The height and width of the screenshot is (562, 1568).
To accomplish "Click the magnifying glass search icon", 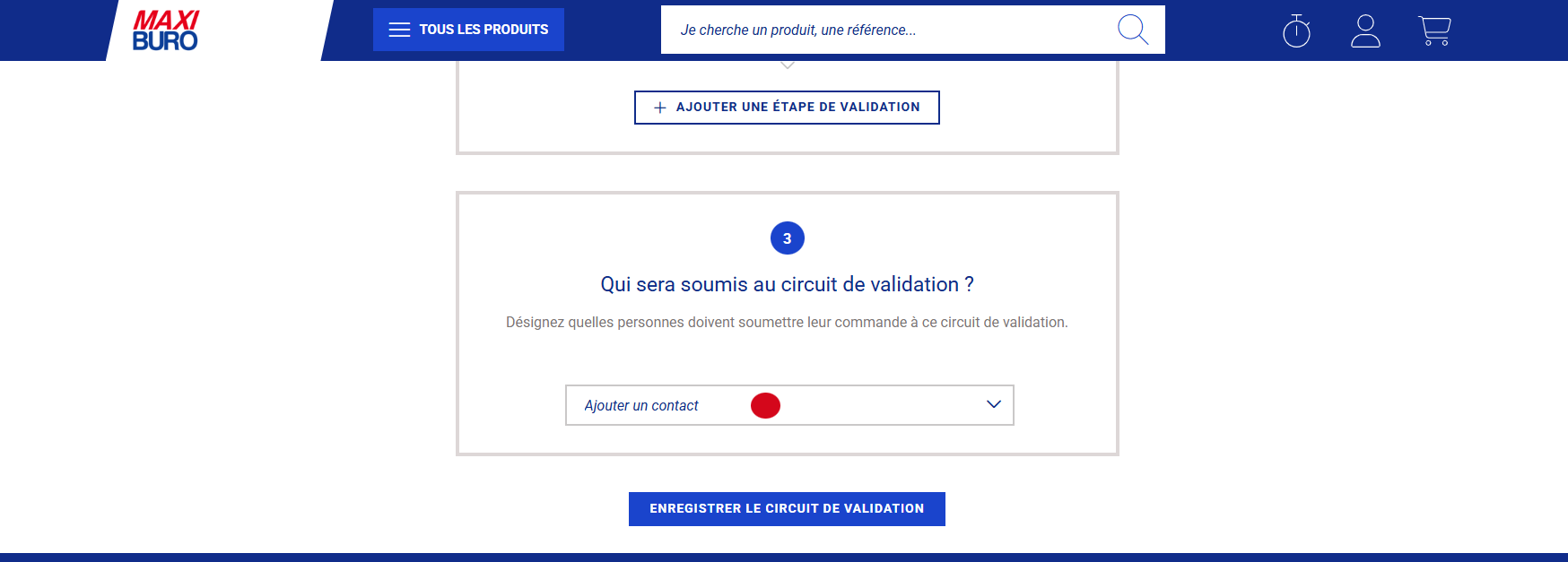I will point(1132,30).
